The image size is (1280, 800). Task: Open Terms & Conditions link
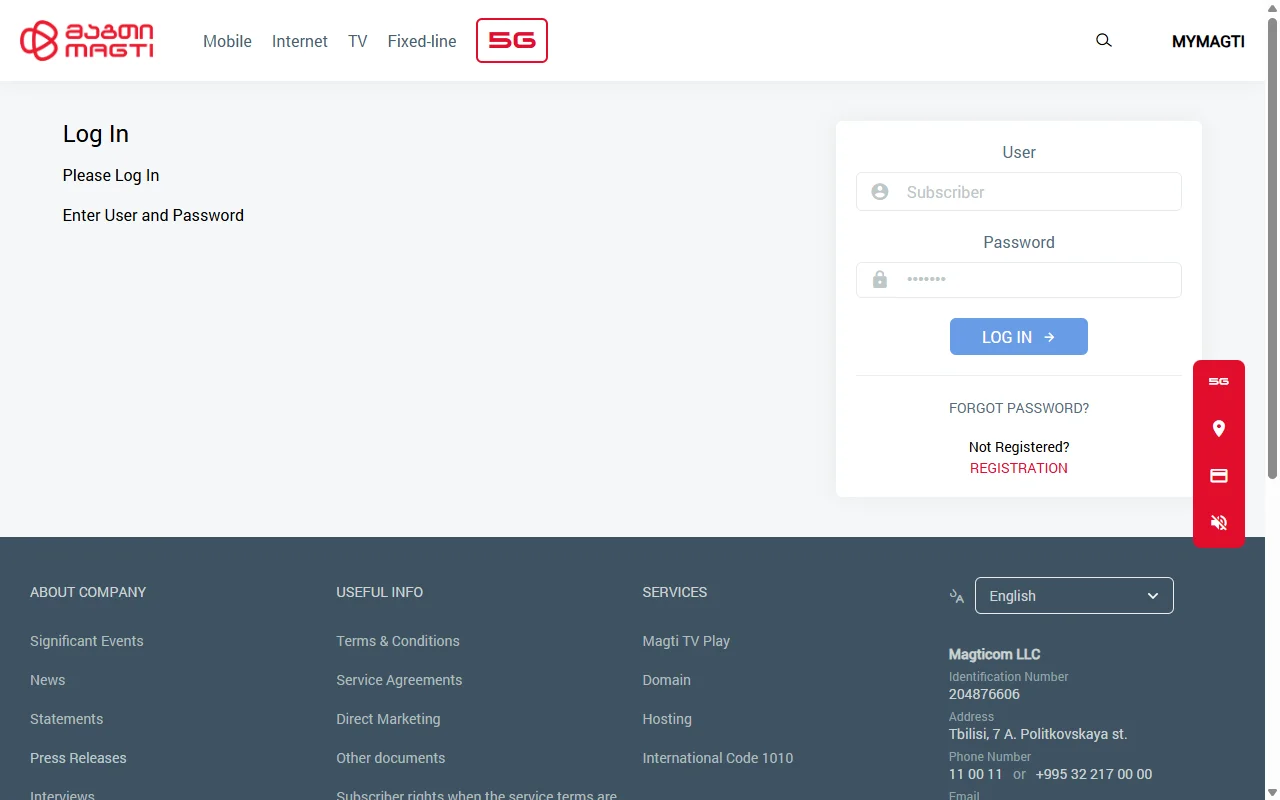(x=398, y=641)
